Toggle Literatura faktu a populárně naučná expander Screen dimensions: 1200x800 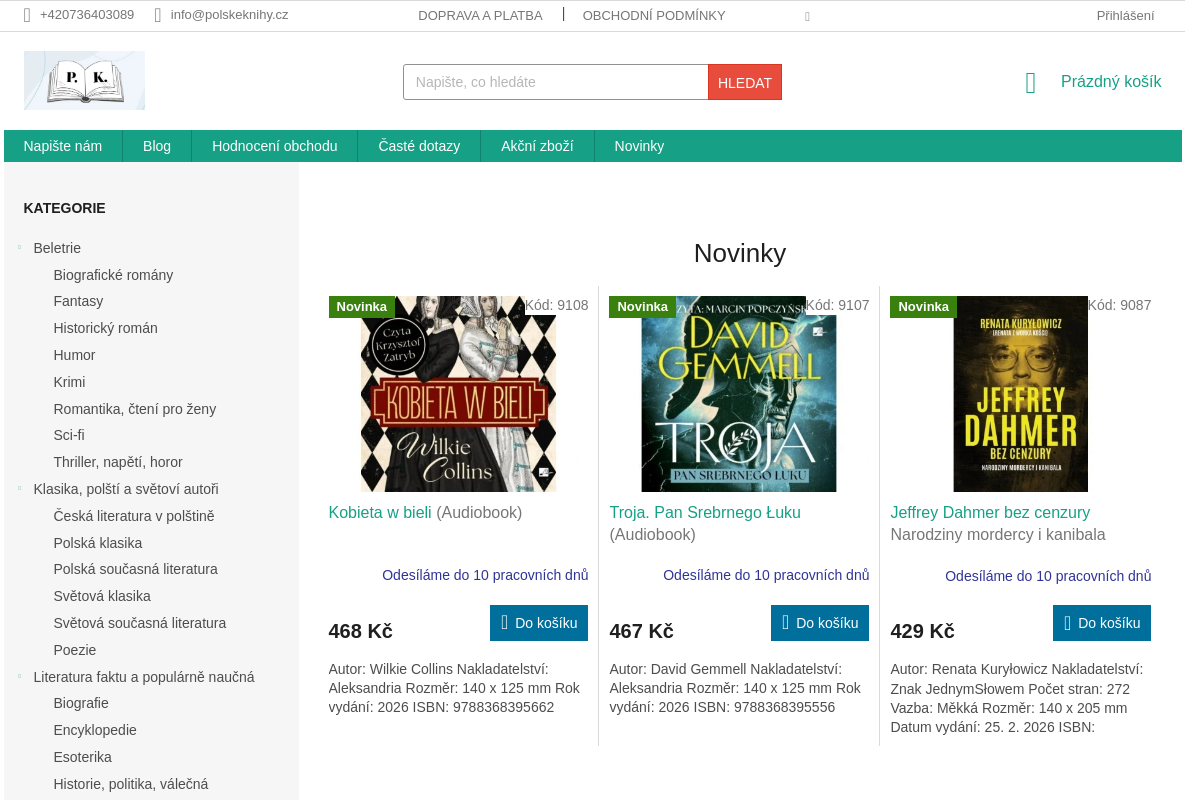(x=19, y=676)
